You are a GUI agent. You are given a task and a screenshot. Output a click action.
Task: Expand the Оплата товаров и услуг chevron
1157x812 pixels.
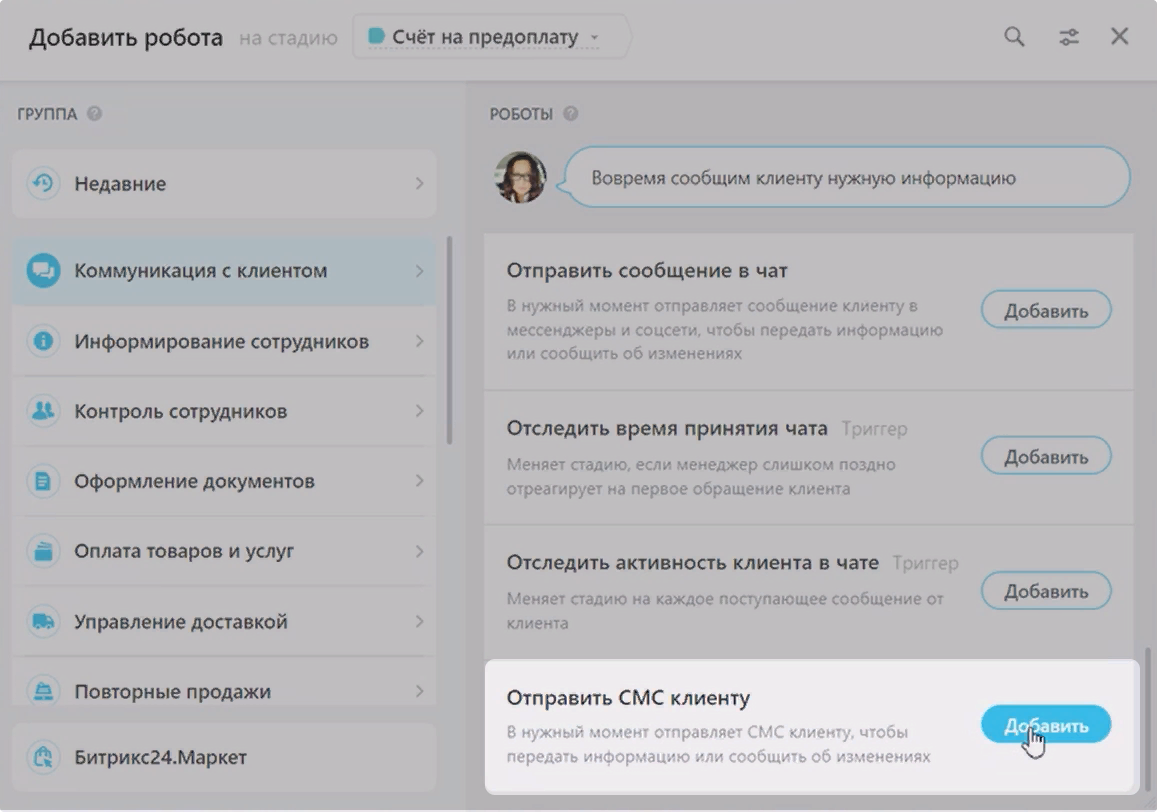(419, 551)
